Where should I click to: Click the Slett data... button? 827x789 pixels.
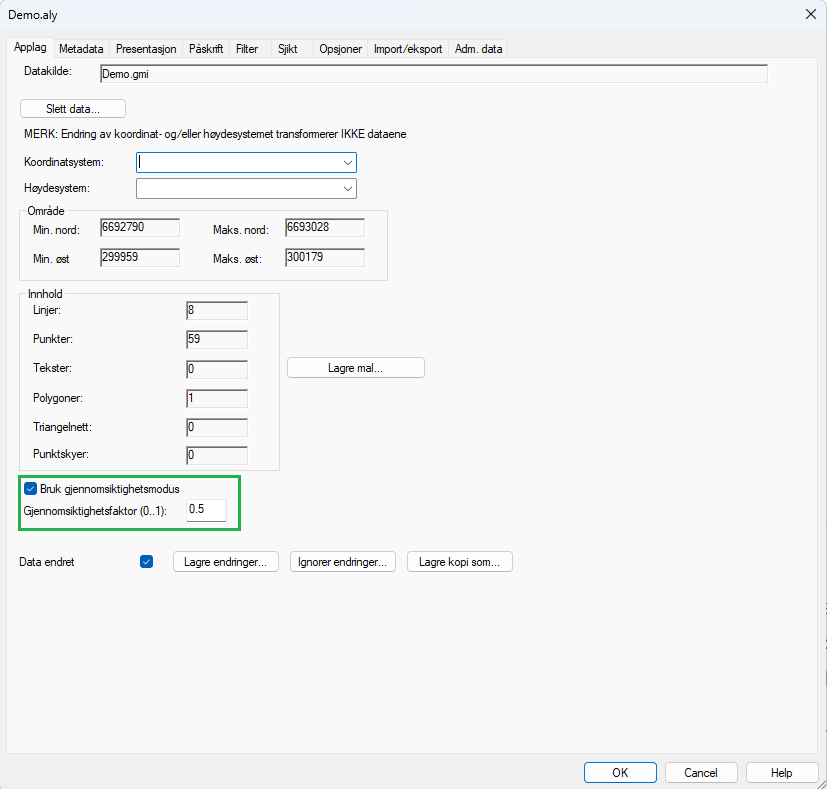[73, 108]
